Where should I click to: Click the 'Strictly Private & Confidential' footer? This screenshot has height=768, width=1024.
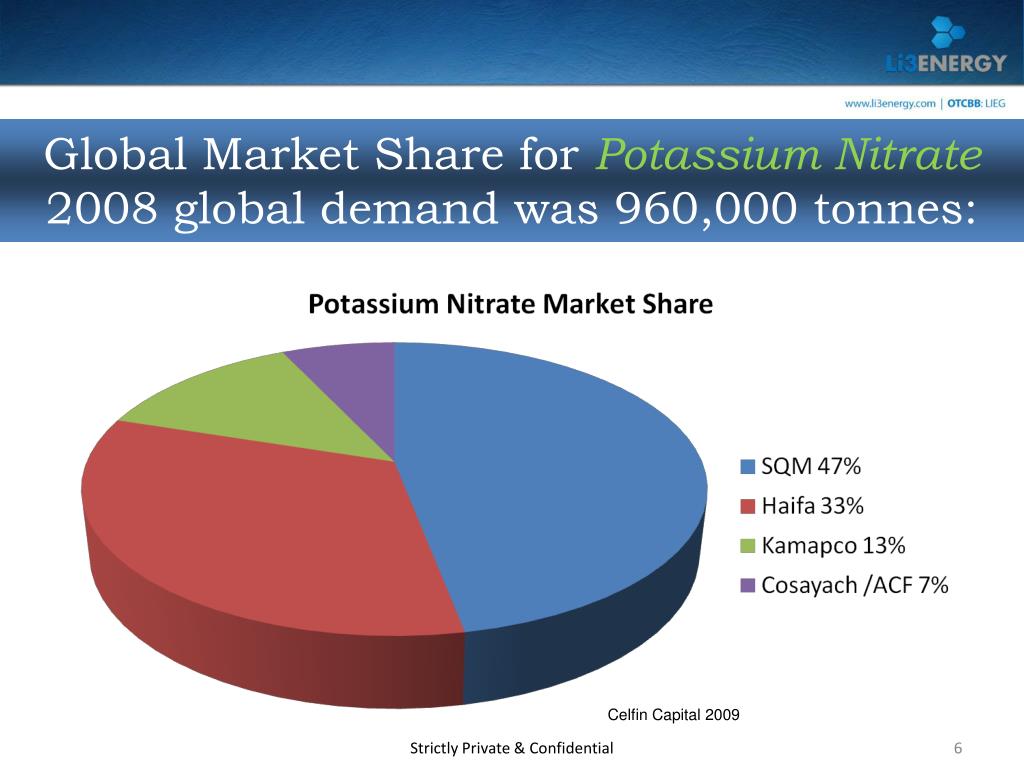point(511,748)
